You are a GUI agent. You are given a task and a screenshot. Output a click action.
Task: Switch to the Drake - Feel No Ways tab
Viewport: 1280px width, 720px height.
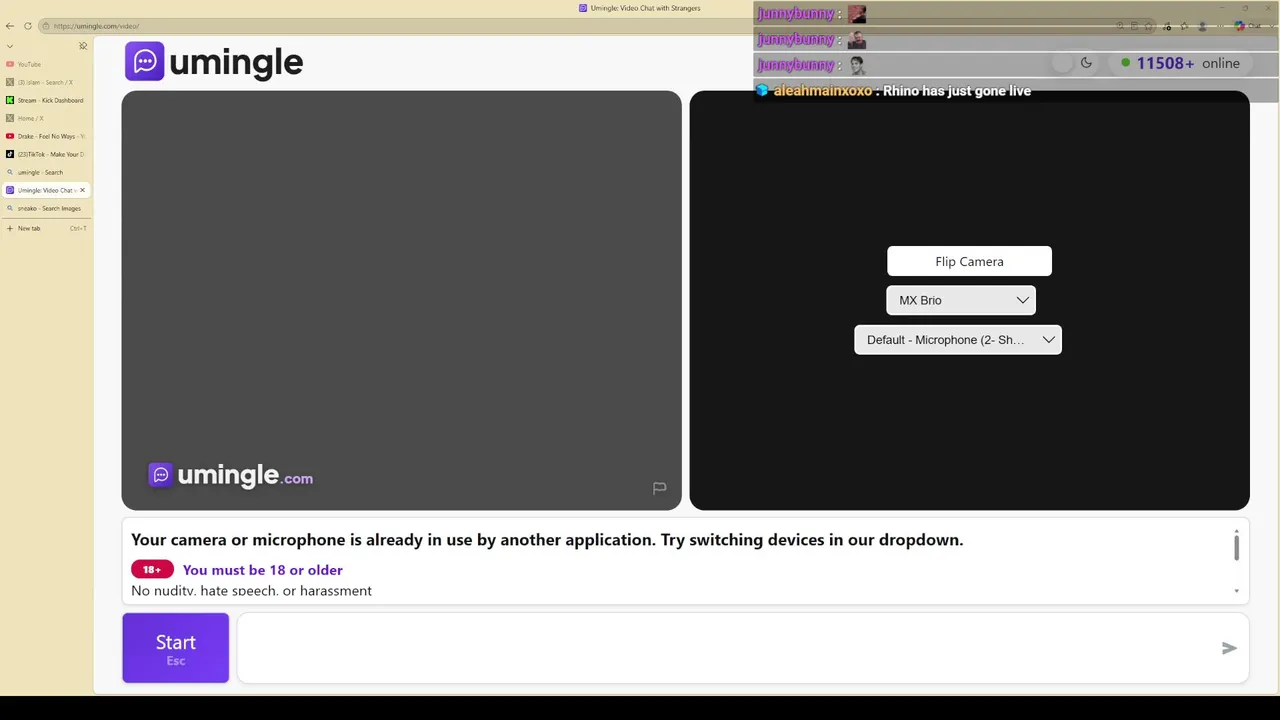[46, 136]
